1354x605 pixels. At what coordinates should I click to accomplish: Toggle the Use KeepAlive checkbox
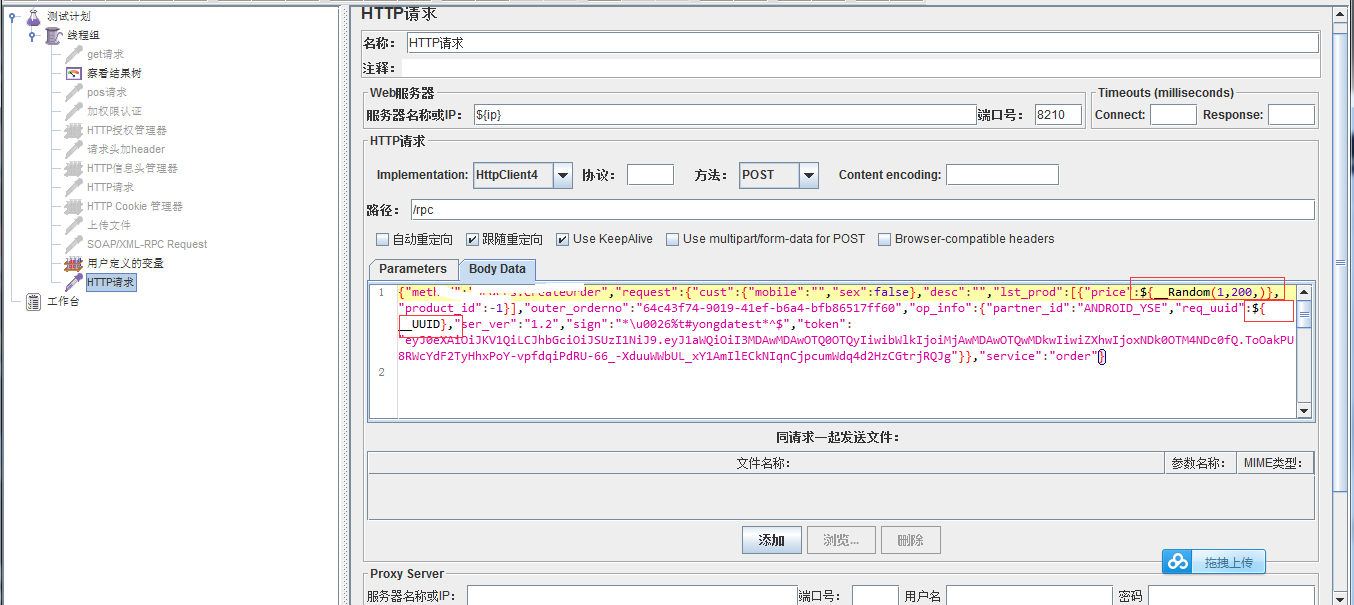click(x=563, y=239)
